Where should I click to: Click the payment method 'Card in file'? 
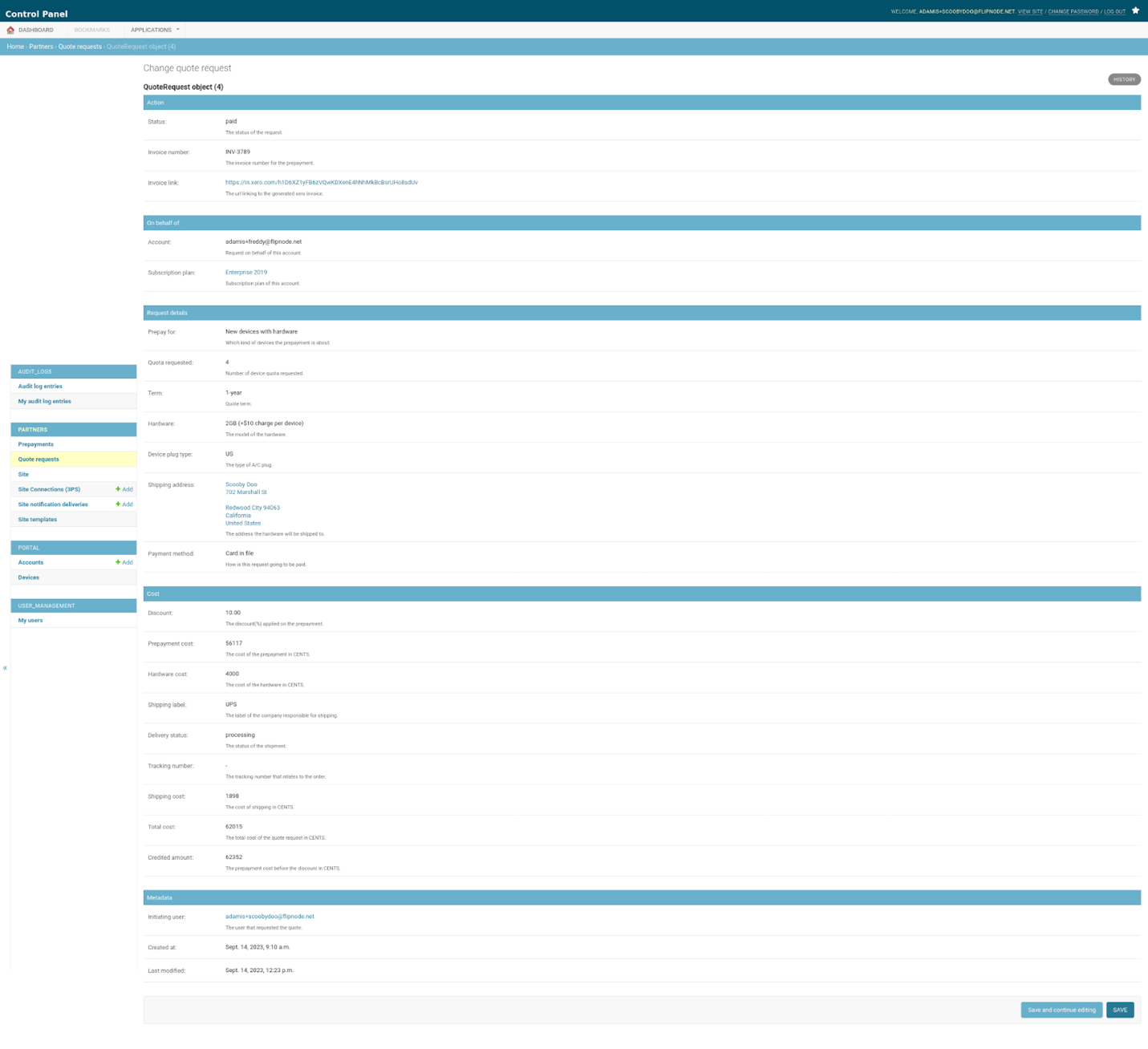[x=239, y=553]
